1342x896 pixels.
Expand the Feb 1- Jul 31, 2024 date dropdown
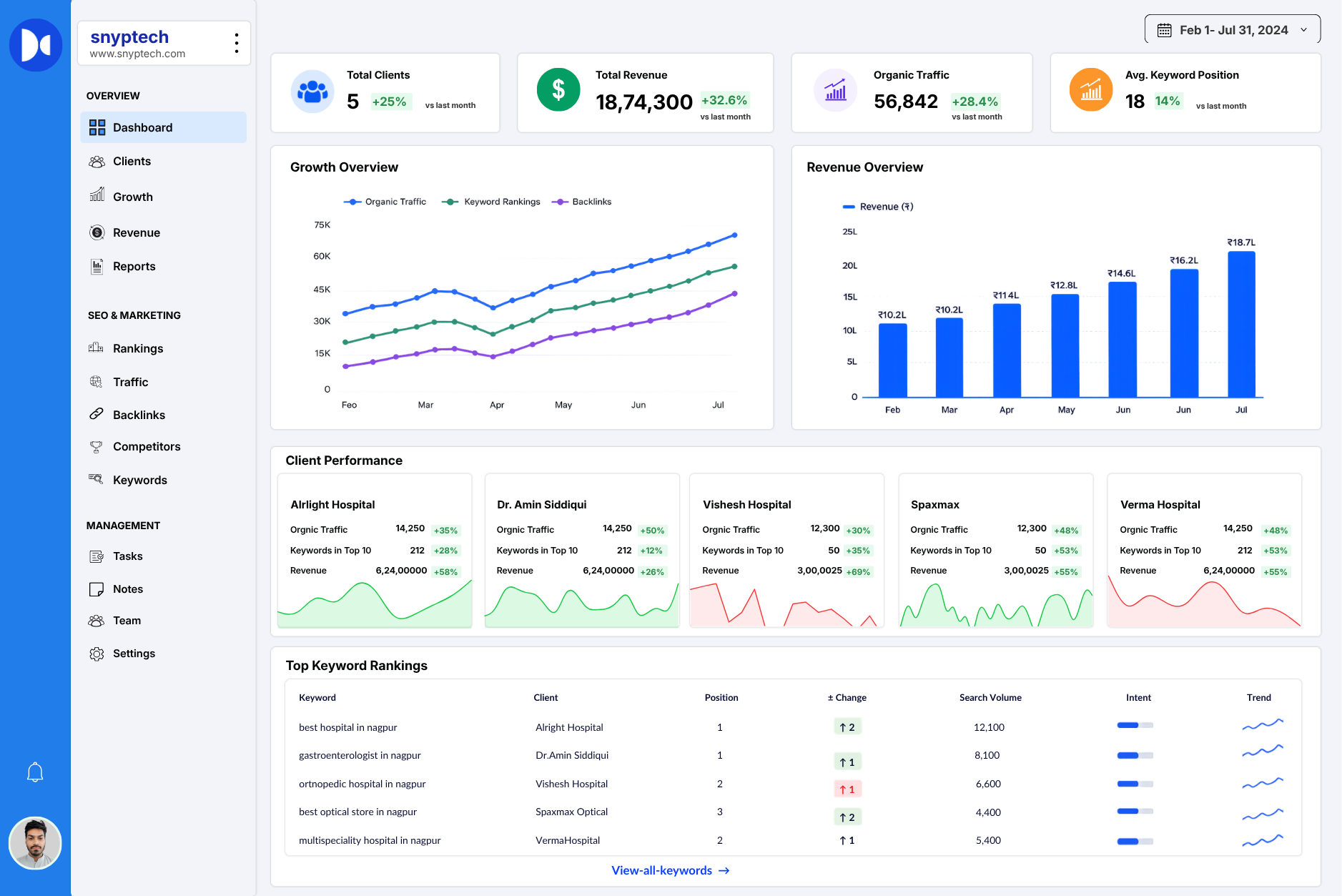pyautogui.click(x=1233, y=29)
